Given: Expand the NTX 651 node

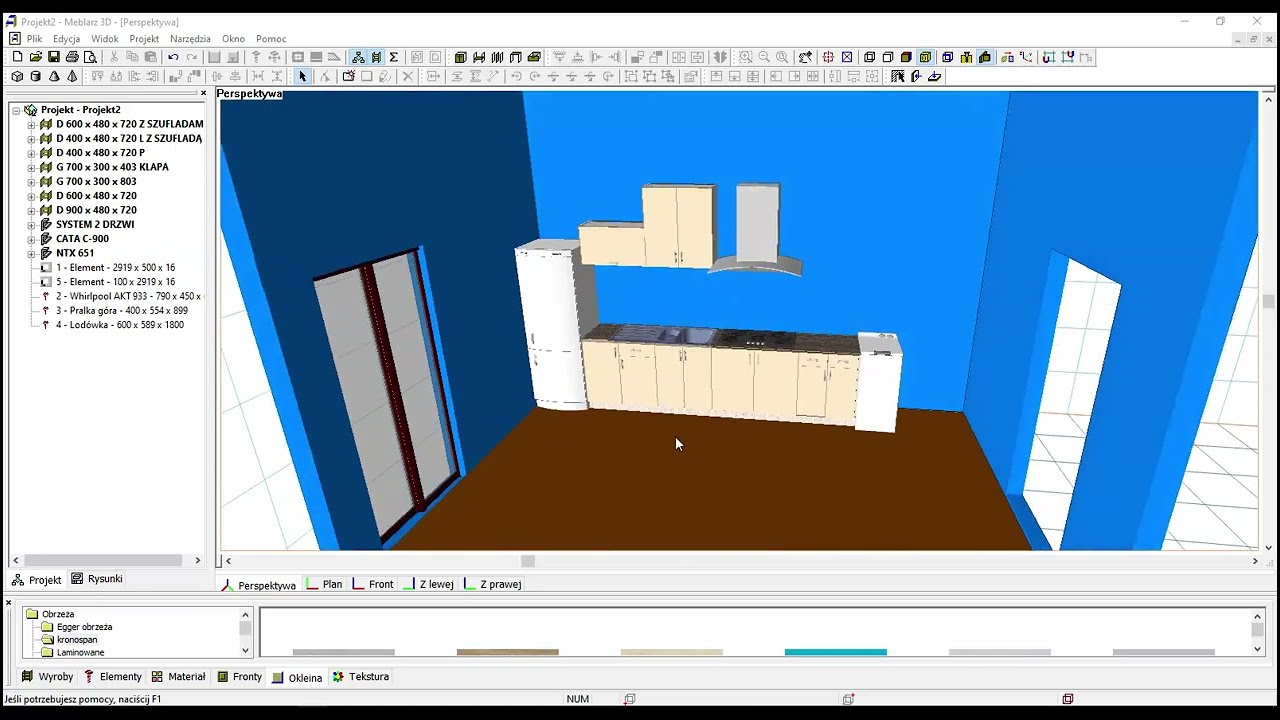Looking at the screenshot, I should 31,253.
